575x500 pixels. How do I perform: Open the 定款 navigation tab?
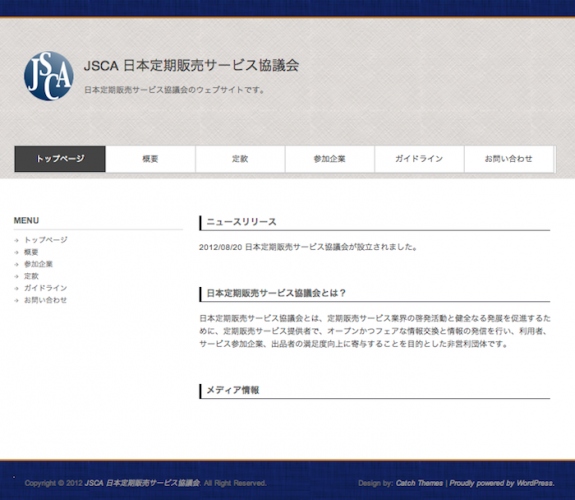click(x=240, y=159)
